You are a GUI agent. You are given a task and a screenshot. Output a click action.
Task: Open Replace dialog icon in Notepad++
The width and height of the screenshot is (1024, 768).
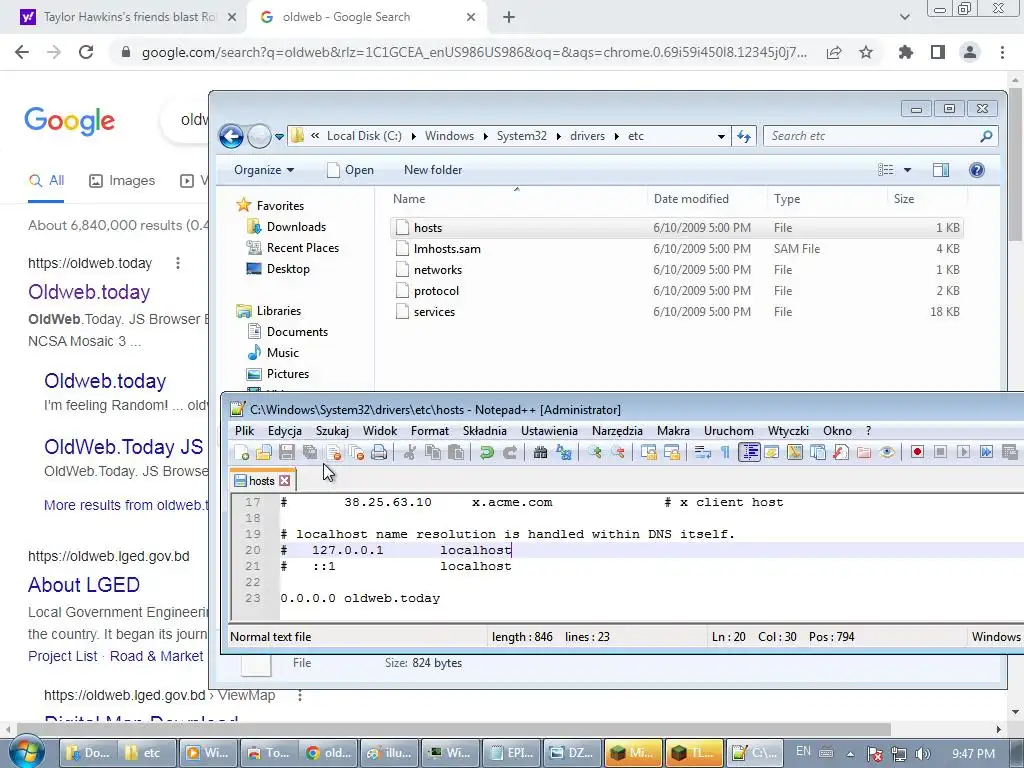point(564,452)
